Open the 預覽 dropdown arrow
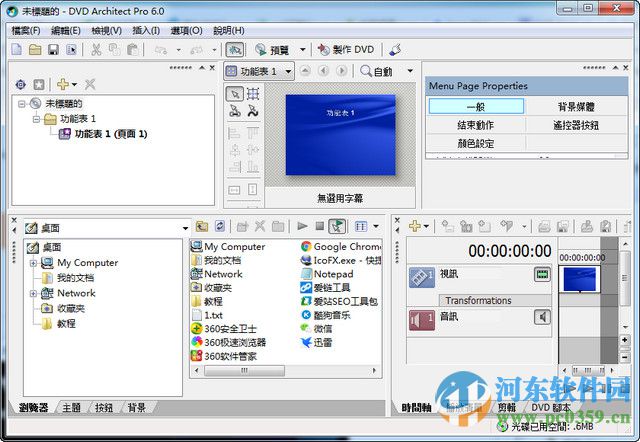The image size is (640, 442). [302, 50]
